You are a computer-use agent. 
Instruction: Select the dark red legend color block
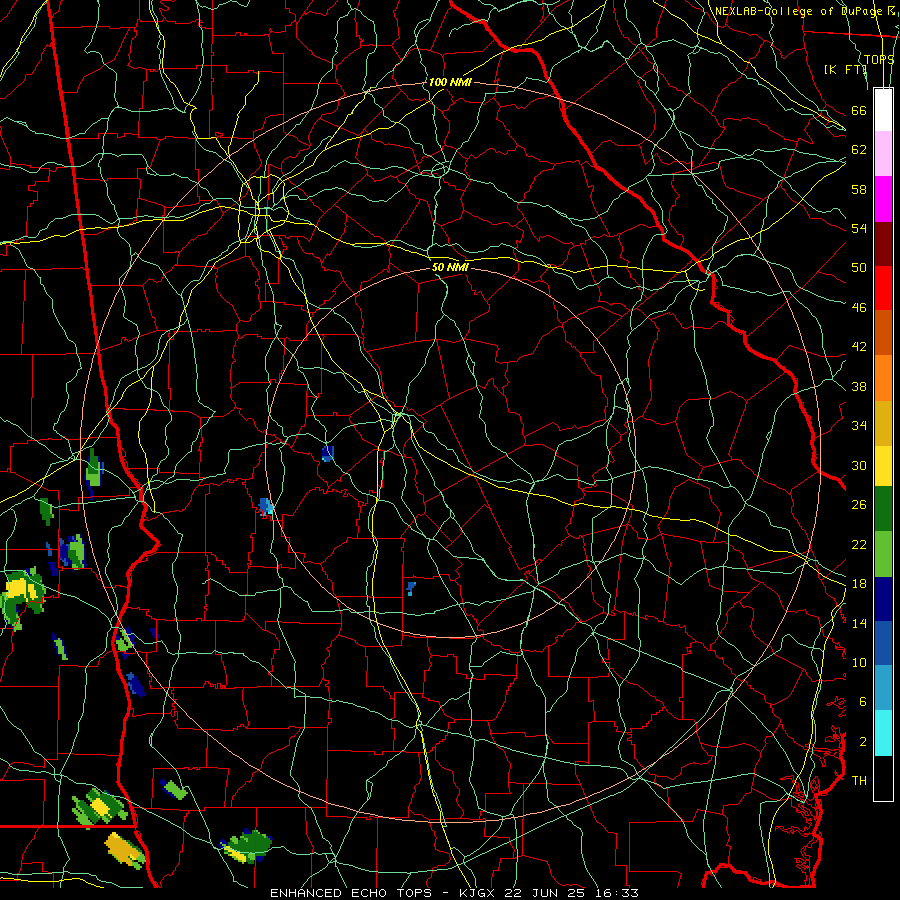pyautogui.click(x=883, y=243)
